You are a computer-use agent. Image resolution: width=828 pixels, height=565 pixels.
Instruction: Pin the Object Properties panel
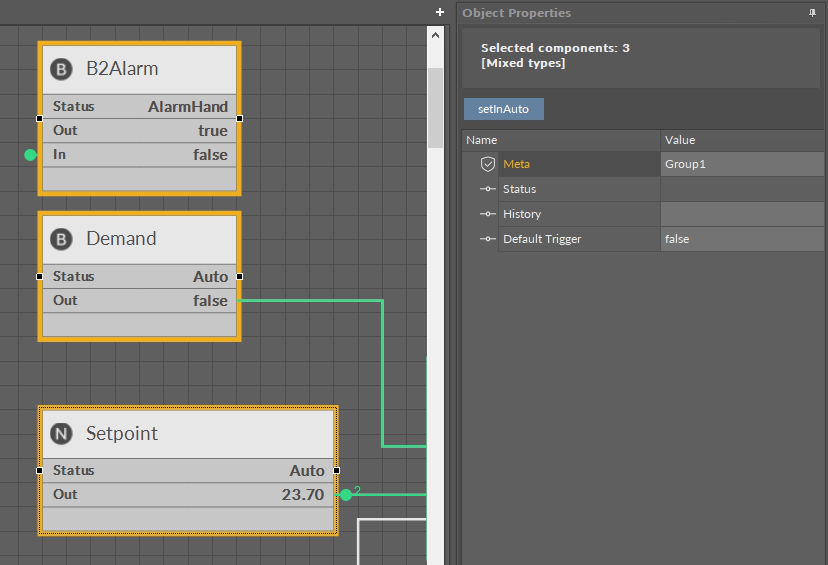tap(812, 13)
